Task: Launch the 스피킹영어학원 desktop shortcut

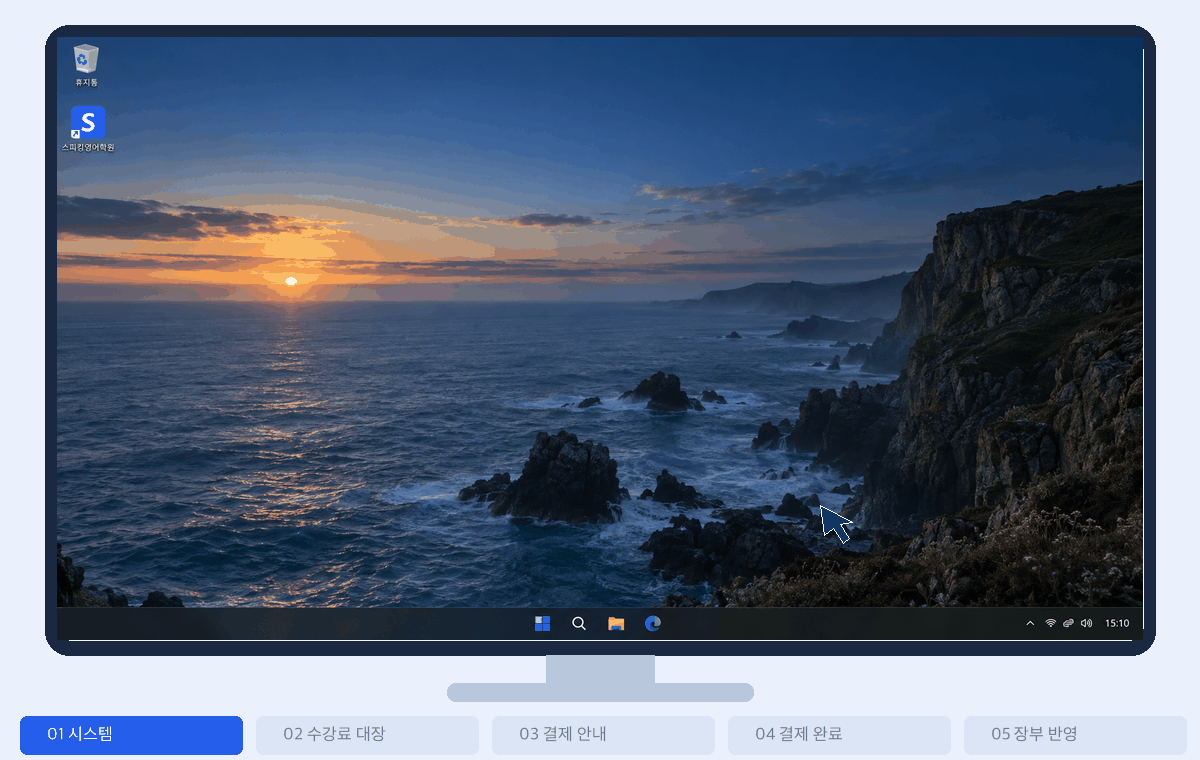Action: 88,129
